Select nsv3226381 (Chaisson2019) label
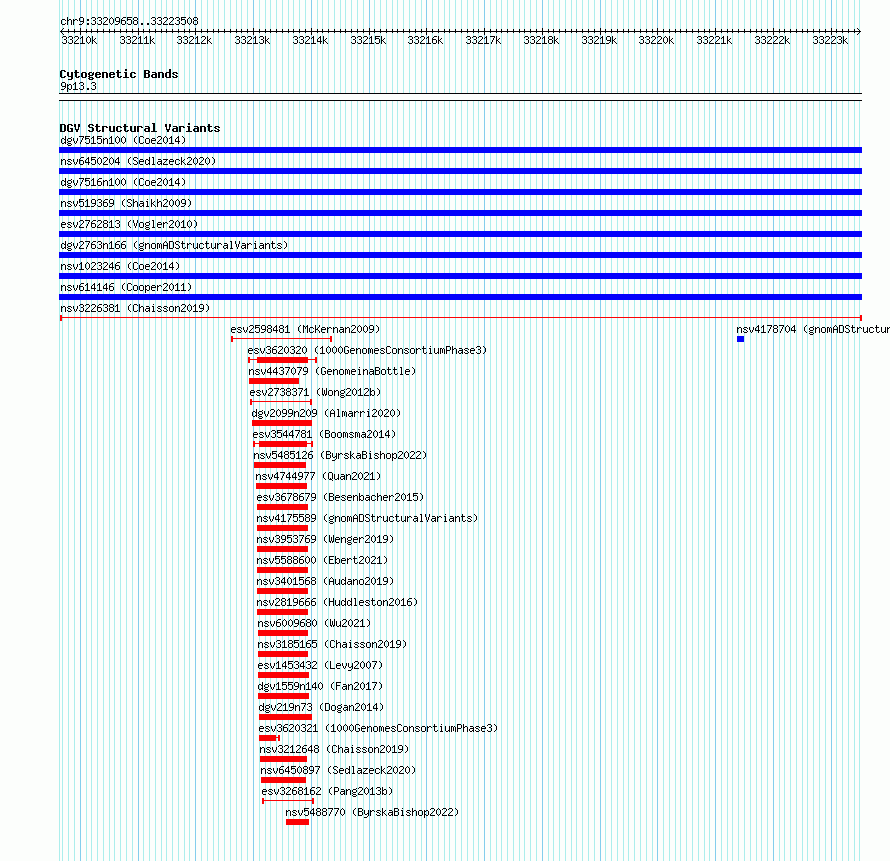This screenshot has width=890, height=861. (135, 308)
